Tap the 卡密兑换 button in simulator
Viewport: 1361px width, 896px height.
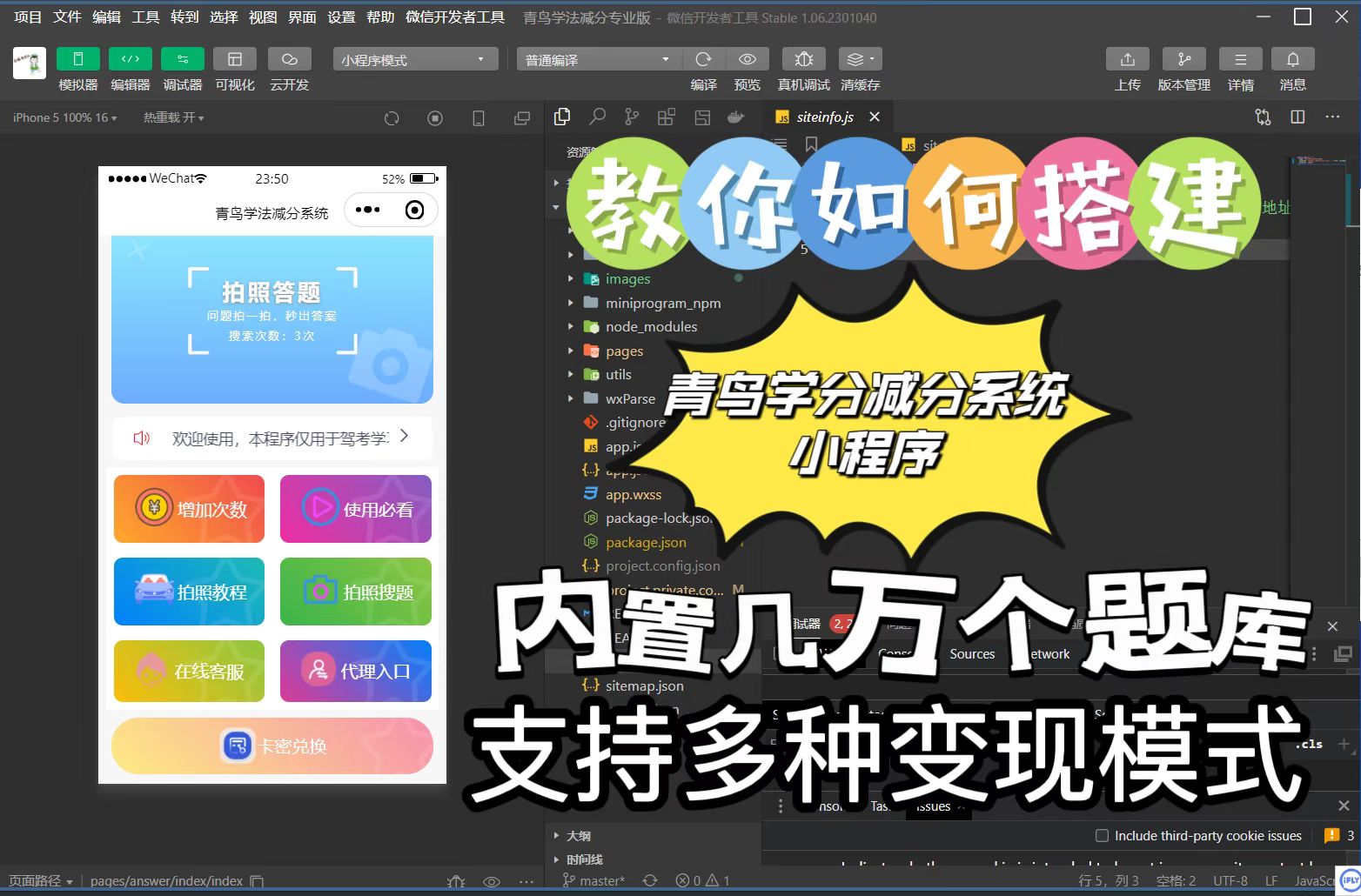click(x=272, y=746)
